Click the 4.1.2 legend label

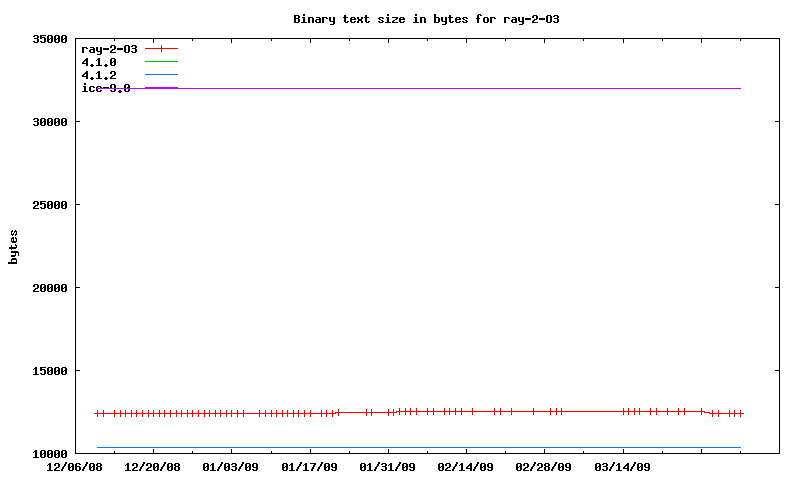tap(99, 75)
